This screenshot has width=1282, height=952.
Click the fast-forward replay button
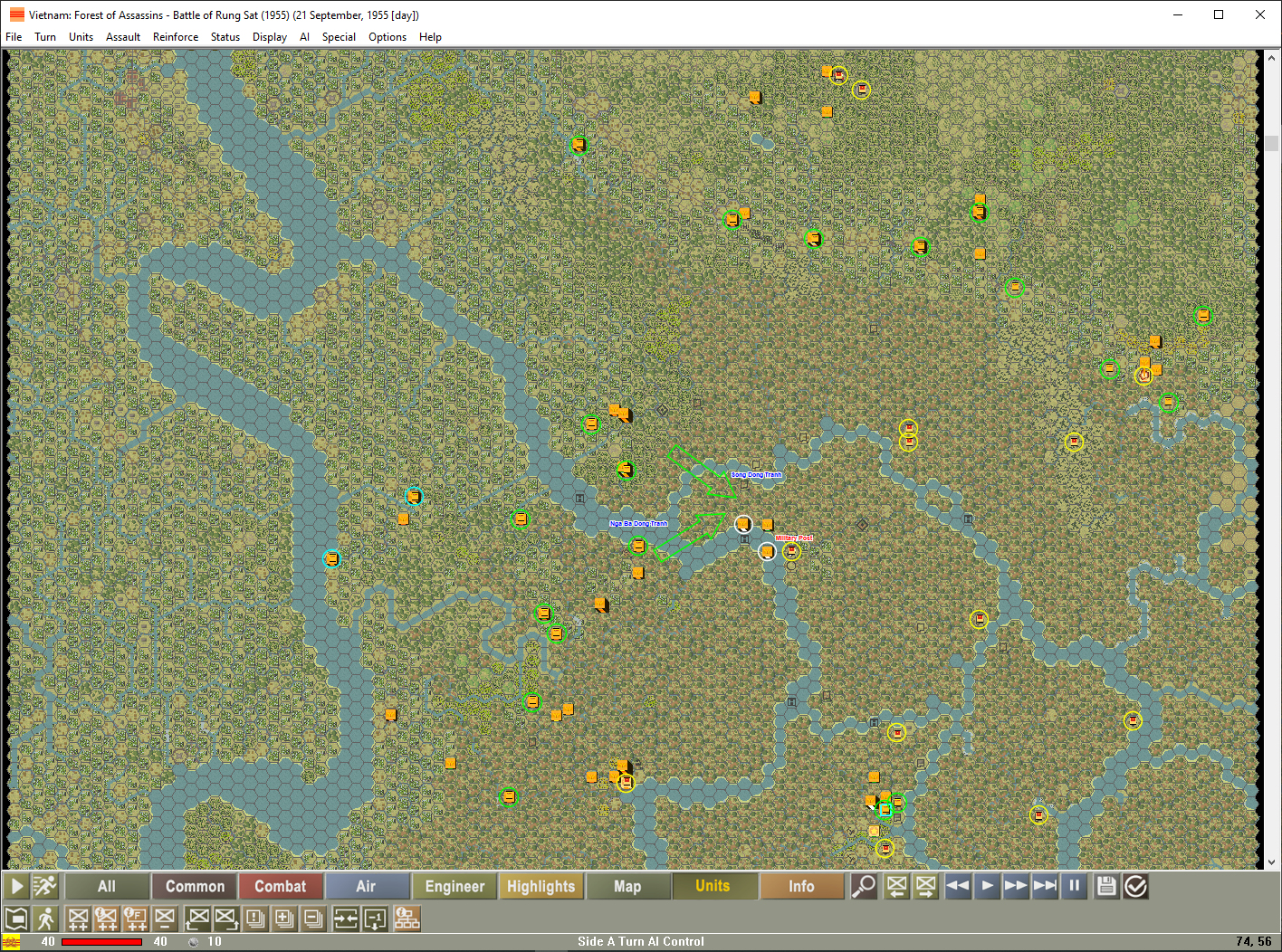pyautogui.click(x=1016, y=886)
